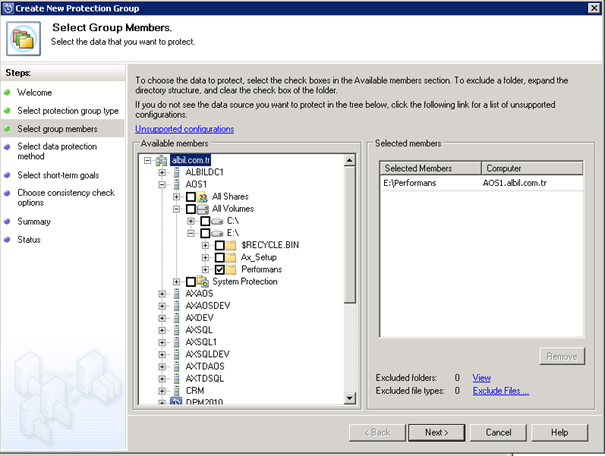Image resolution: width=605 pixels, height=456 pixels.
Task: Click the AXDEV server icon
Action: point(176,318)
